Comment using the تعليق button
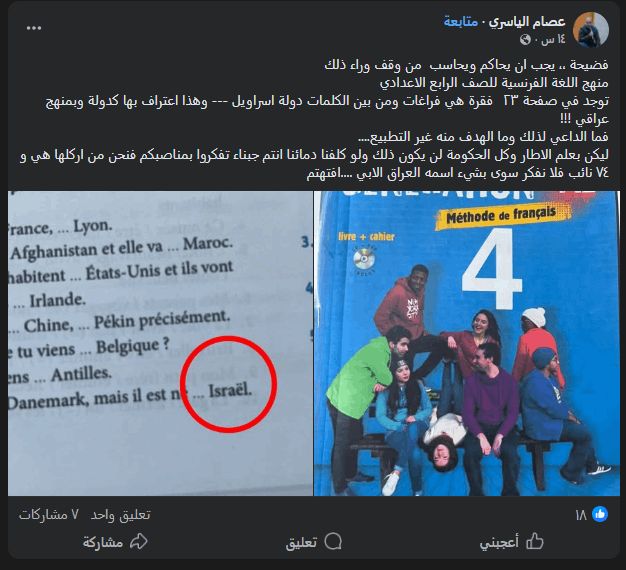This screenshot has height=570, width=626. pyautogui.click(x=314, y=542)
